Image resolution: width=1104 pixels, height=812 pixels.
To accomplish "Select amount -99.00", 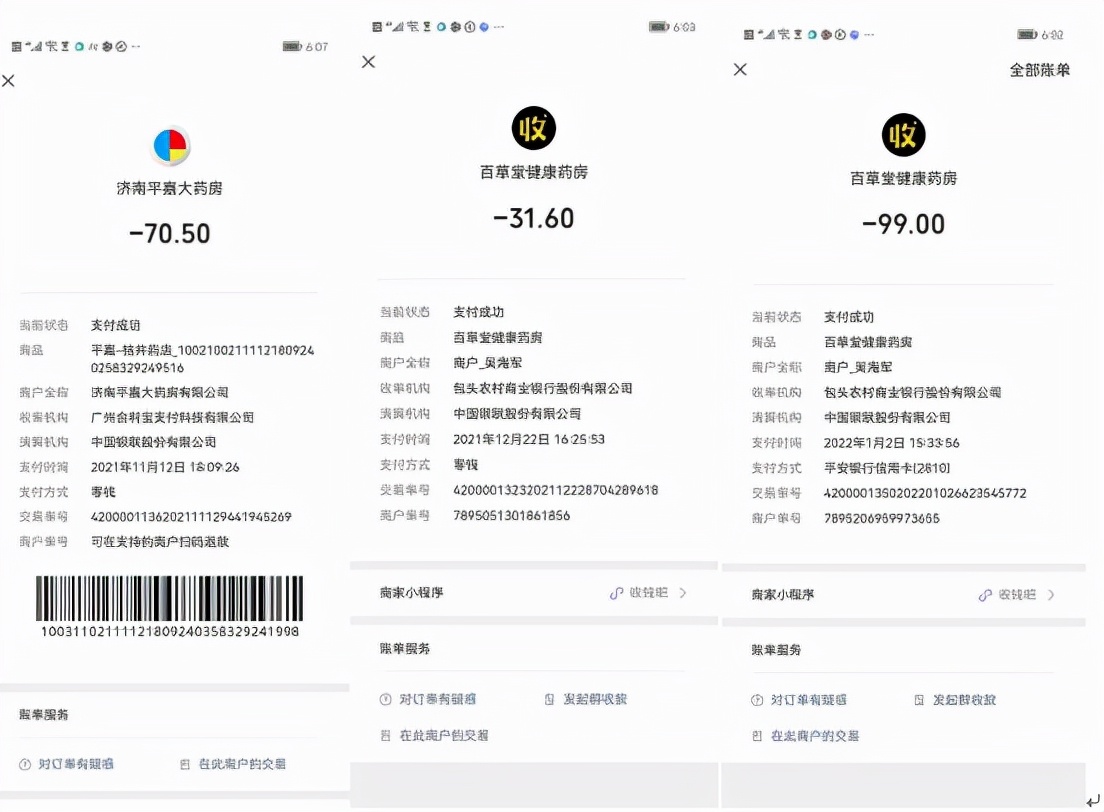I will [903, 225].
